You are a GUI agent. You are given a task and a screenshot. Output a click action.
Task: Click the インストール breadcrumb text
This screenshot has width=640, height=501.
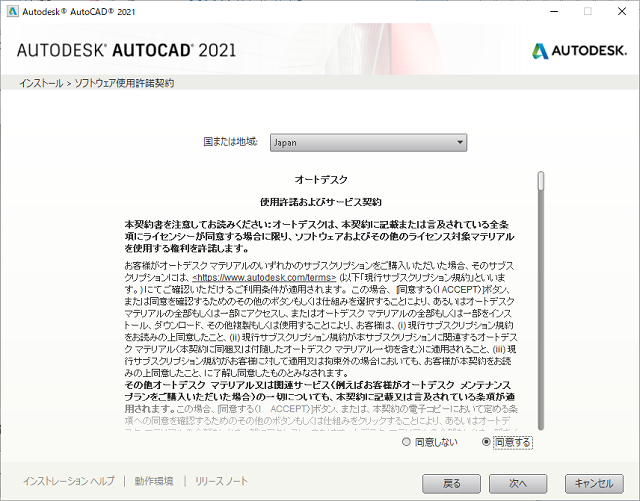pos(41,83)
